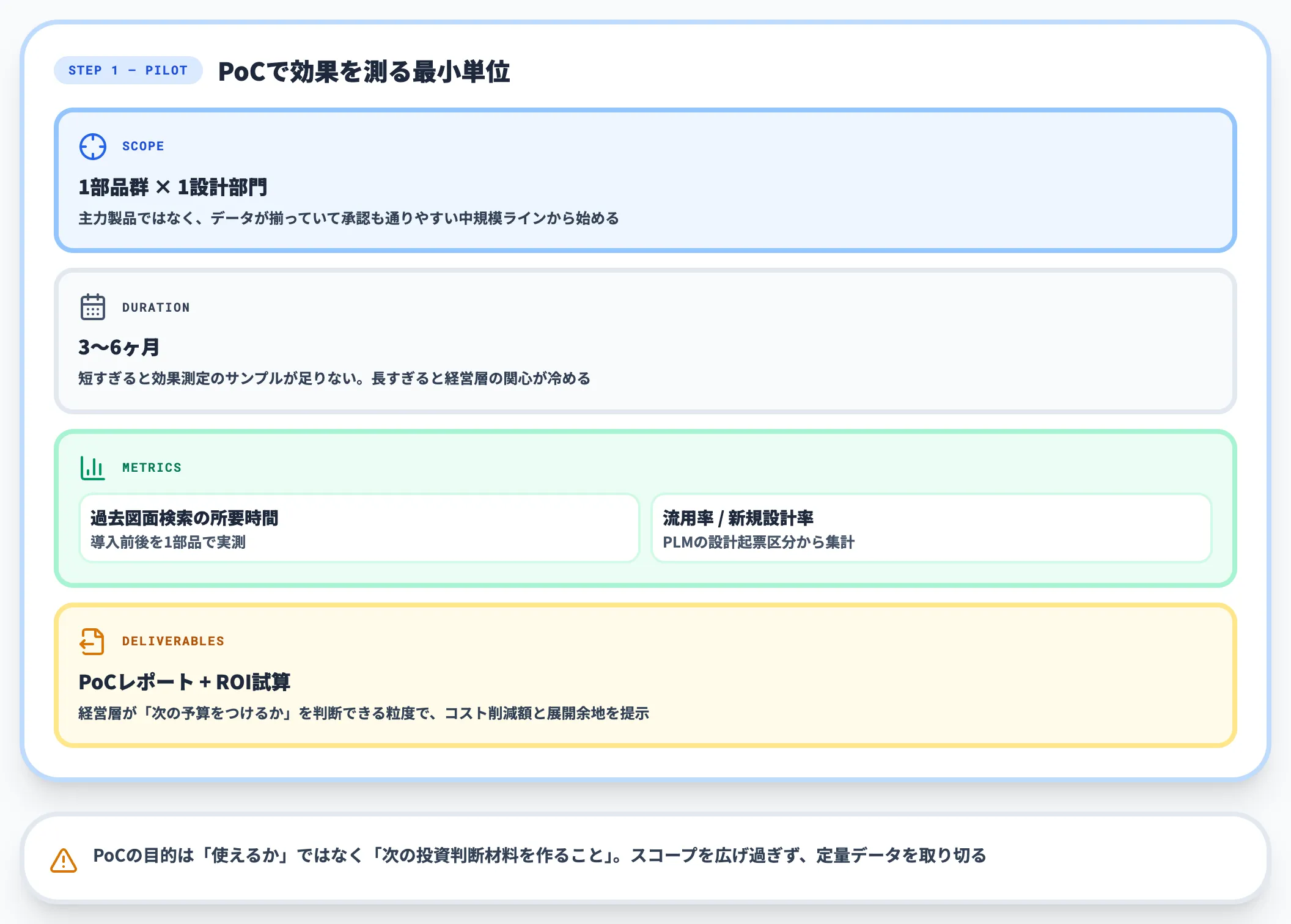Click the sentence starting 短すぎると効果測定
The image size is (1291, 924).
click(334, 378)
